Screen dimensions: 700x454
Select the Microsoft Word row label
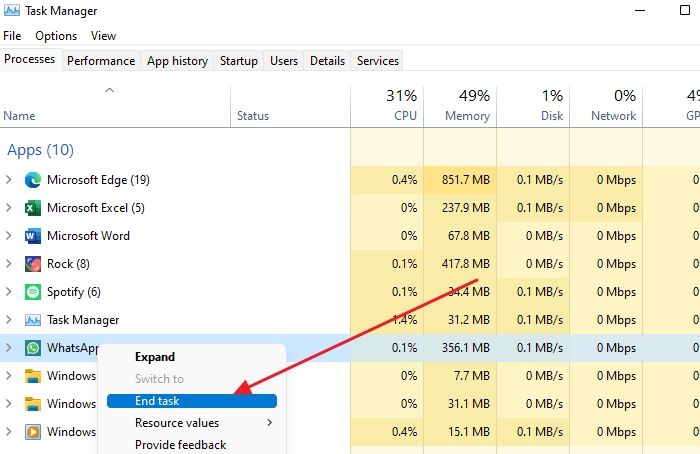(x=88, y=236)
